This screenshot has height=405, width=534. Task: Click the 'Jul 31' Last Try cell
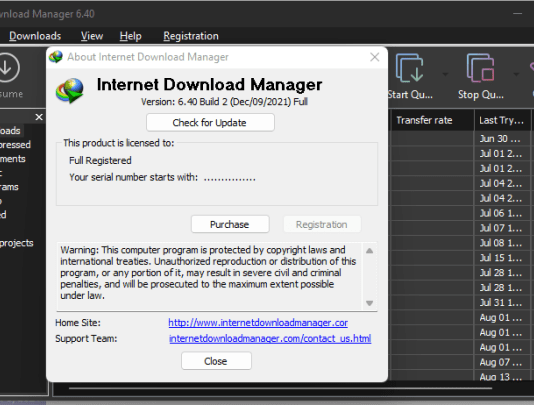pyautogui.click(x=502, y=303)
